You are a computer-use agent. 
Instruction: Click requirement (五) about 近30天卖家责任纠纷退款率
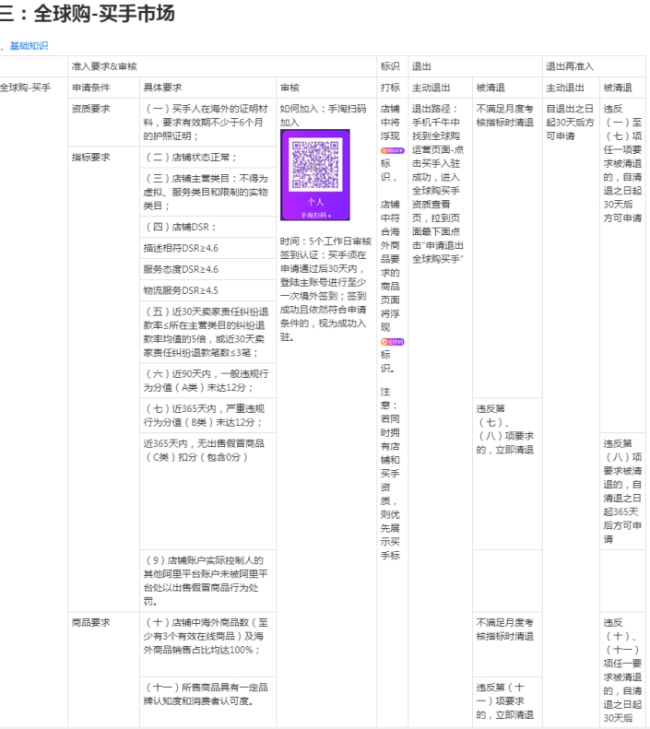[206, 332]
